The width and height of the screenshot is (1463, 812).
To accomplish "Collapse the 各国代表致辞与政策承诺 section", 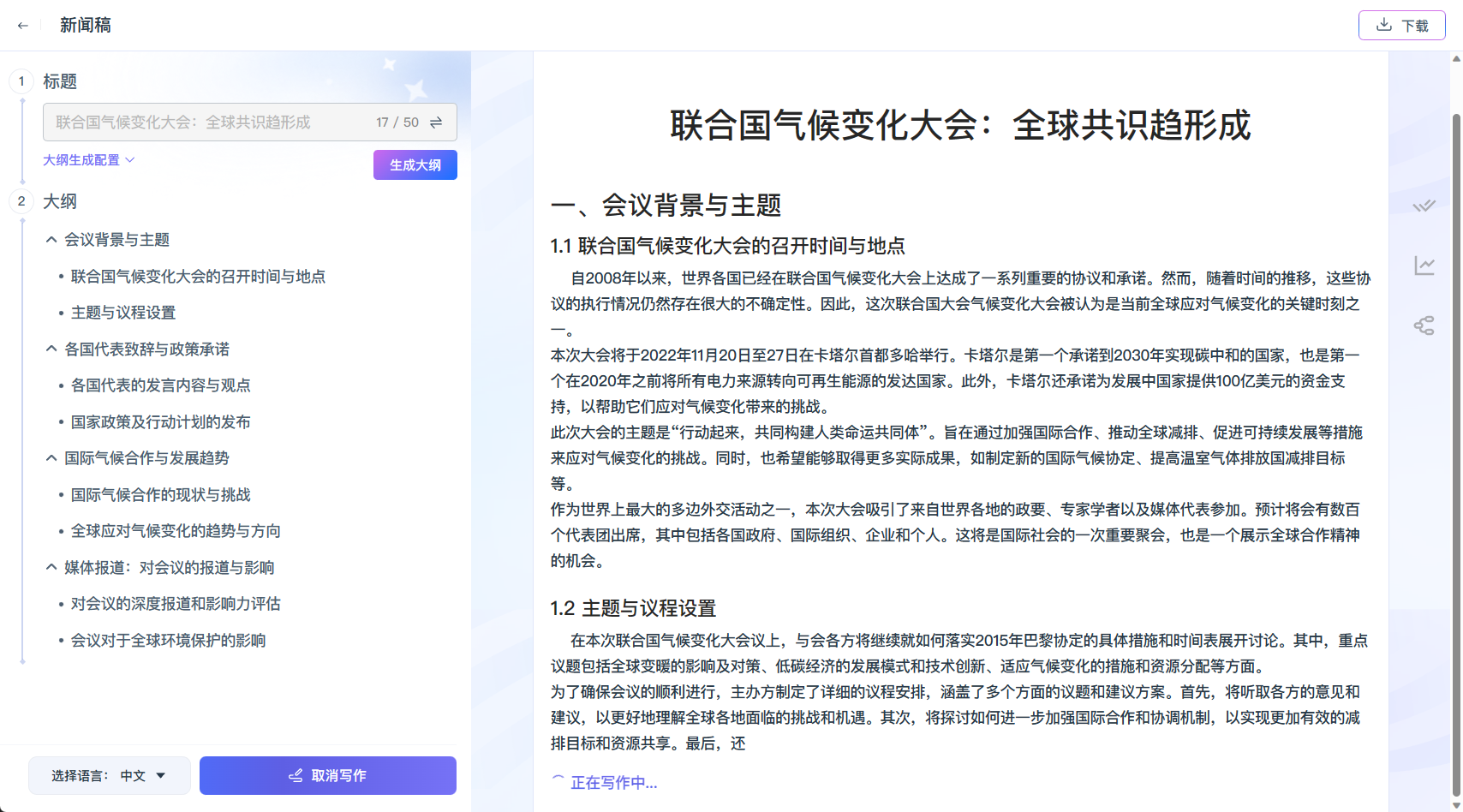I will (51, 349).
